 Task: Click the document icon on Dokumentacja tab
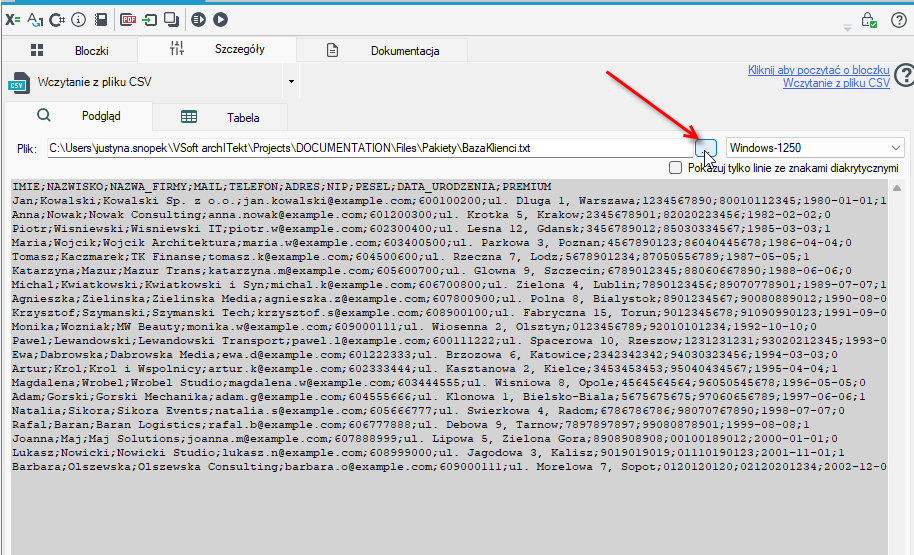tap(332, 50)
